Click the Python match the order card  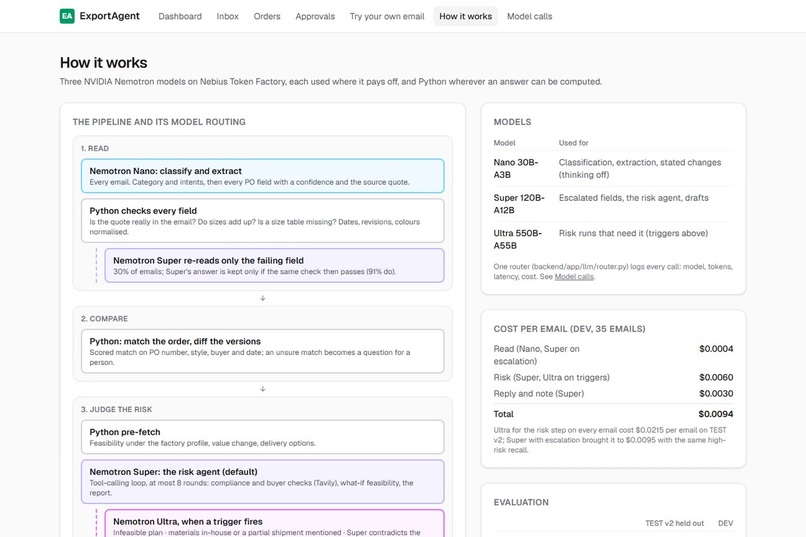click(x=263, y=351)
